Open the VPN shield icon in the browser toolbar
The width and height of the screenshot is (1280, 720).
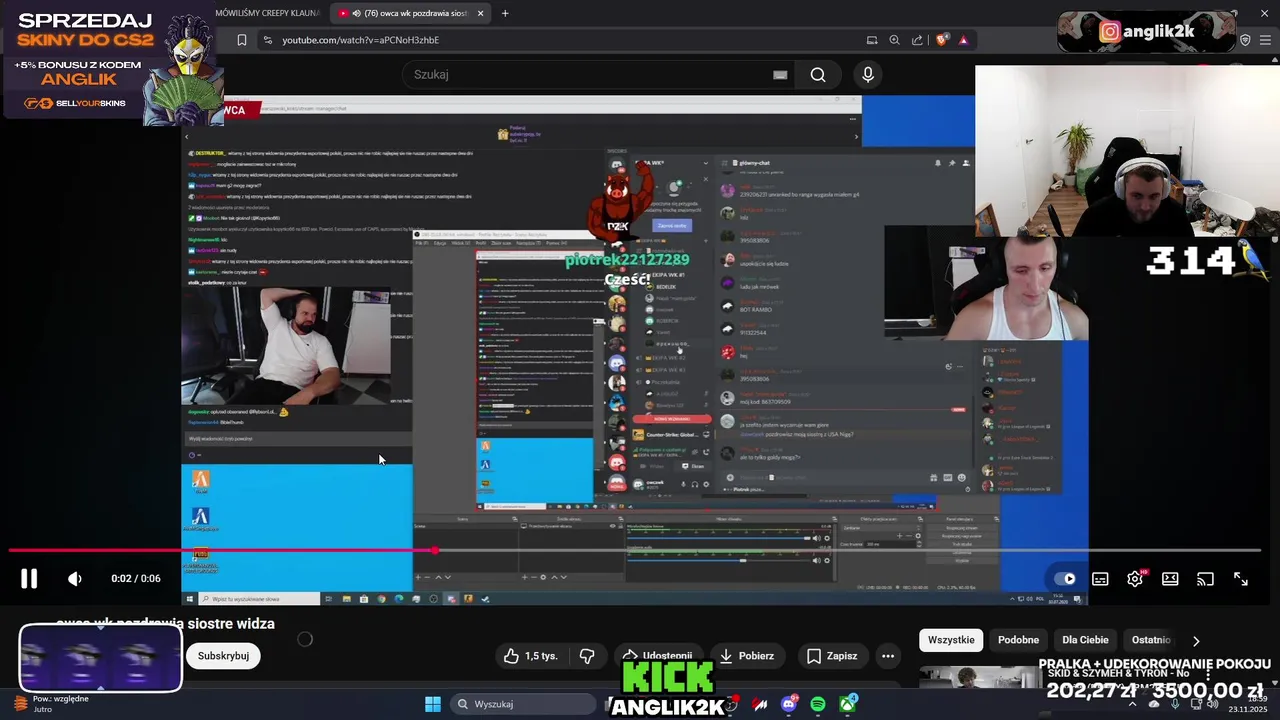coord(1245,40)
